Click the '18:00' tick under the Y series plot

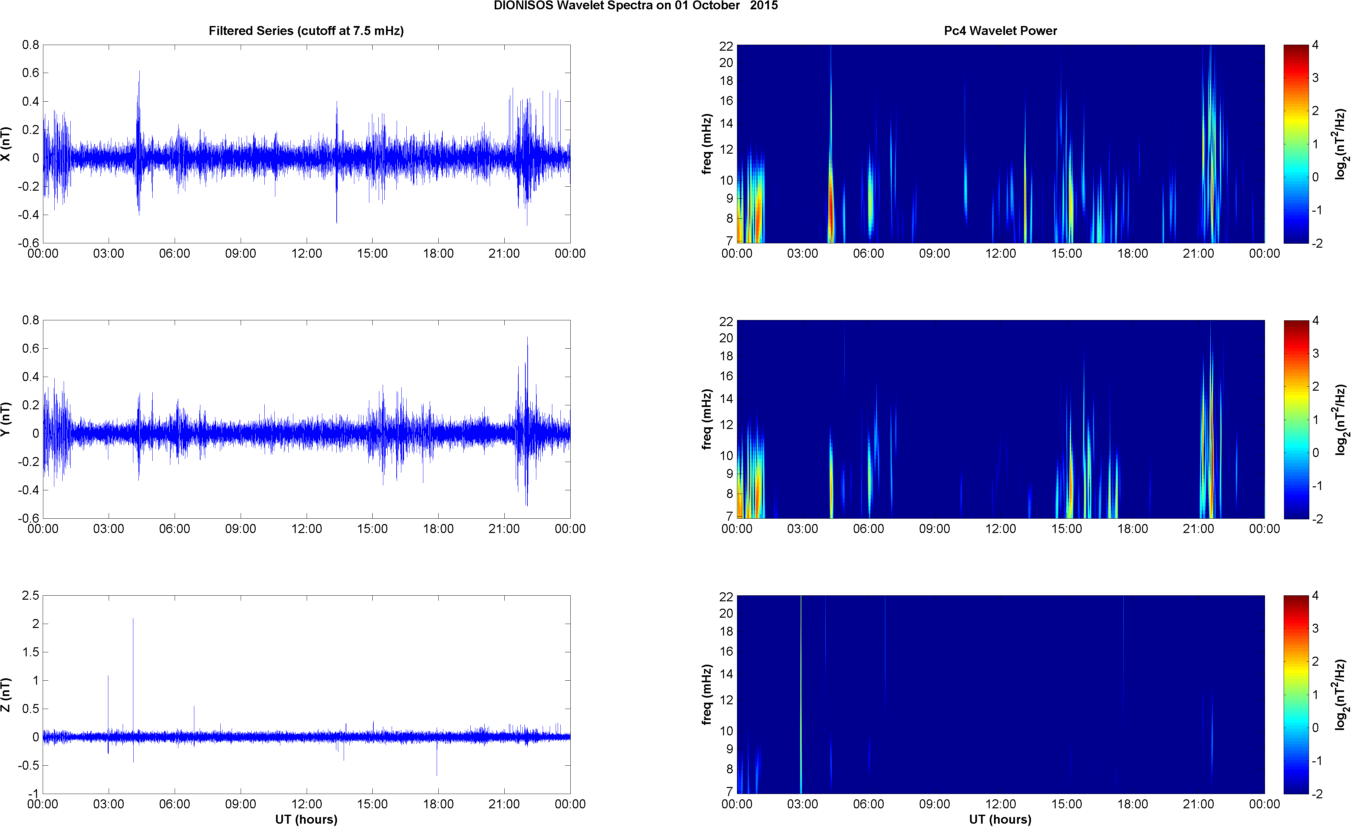[438, 528]
